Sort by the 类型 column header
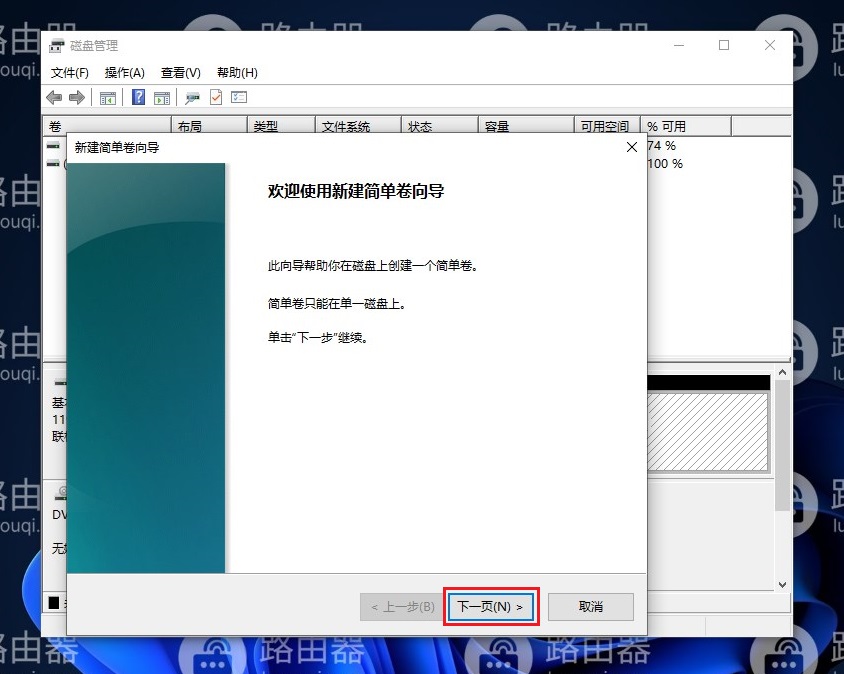 [281, 127]
